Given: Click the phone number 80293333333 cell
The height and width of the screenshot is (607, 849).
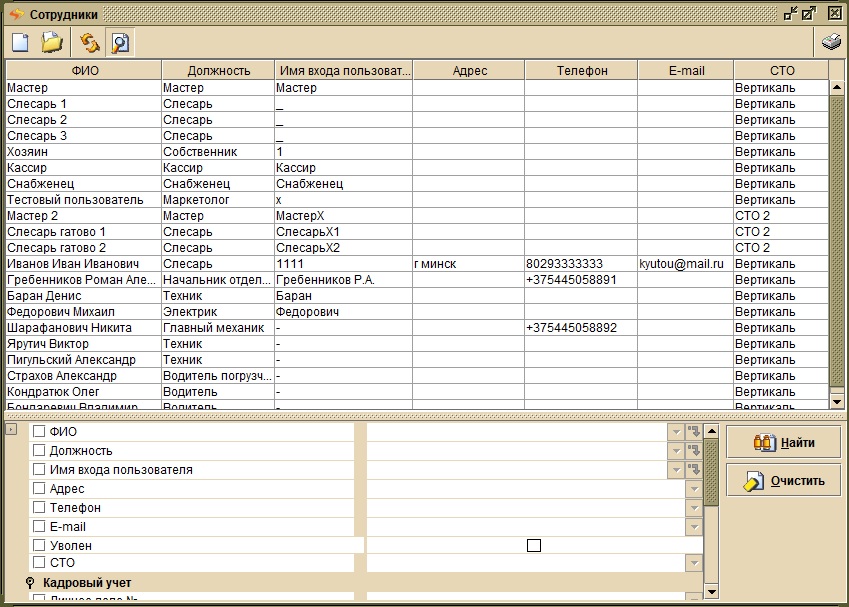Looking at the screenshot, I should (581, 264).
